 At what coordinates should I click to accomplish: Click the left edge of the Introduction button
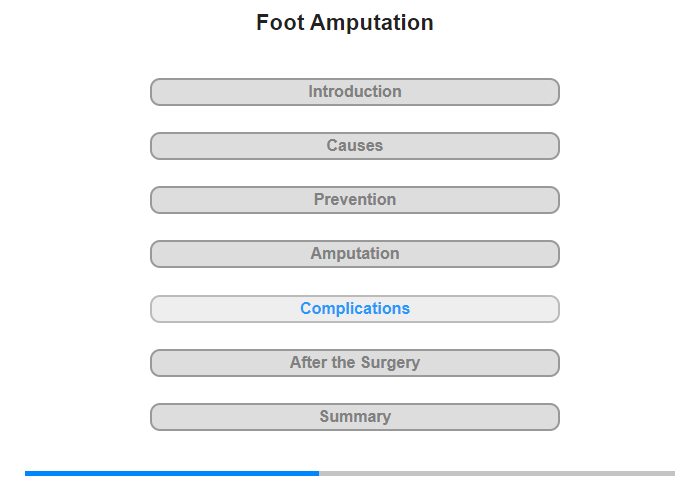[x=154, y=92]
